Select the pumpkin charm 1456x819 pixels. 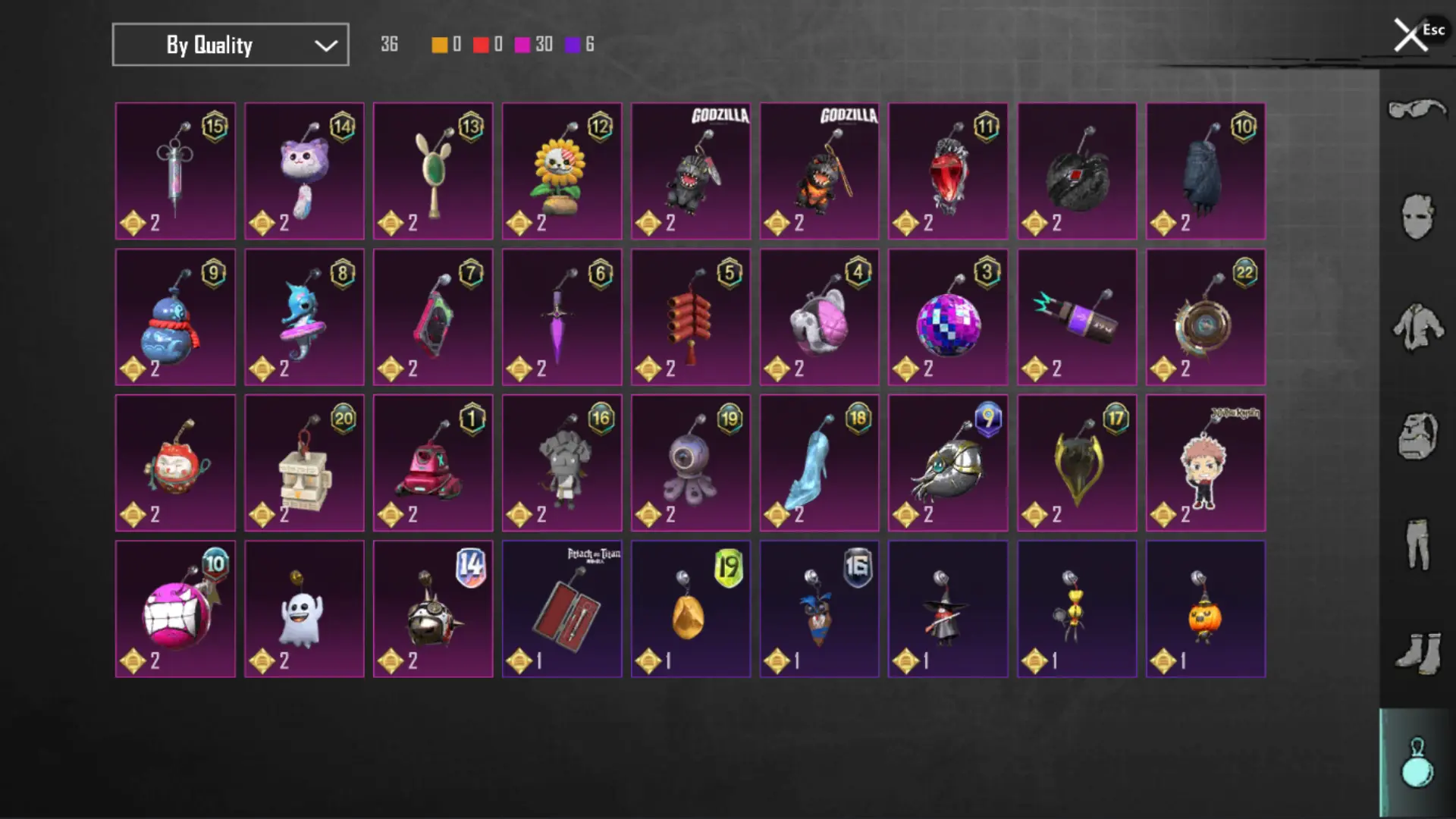coord(1206,609)
